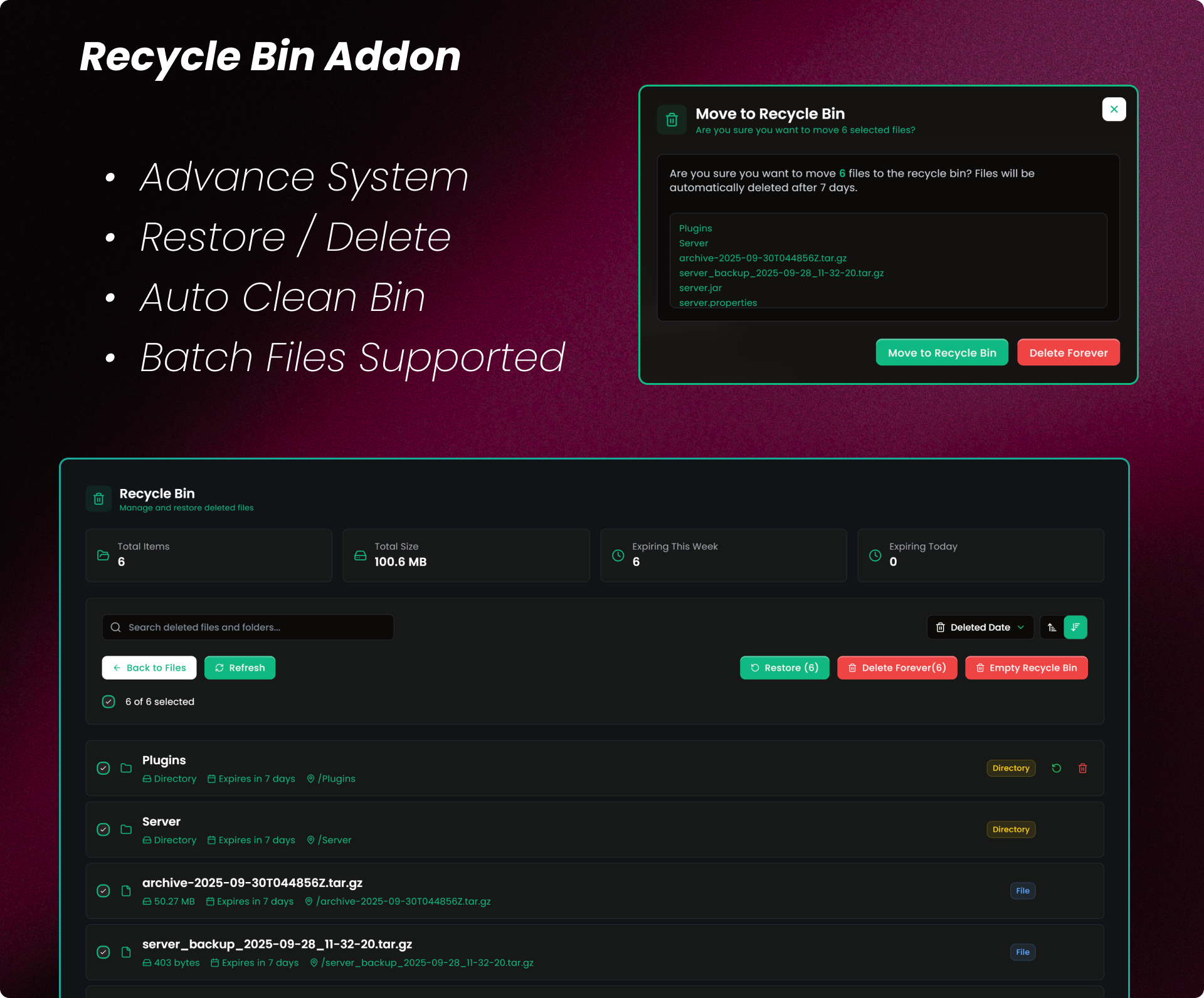This screenshot has height=998, width=1204.
Task: Click the Refresh button
Action: (240, 668)
